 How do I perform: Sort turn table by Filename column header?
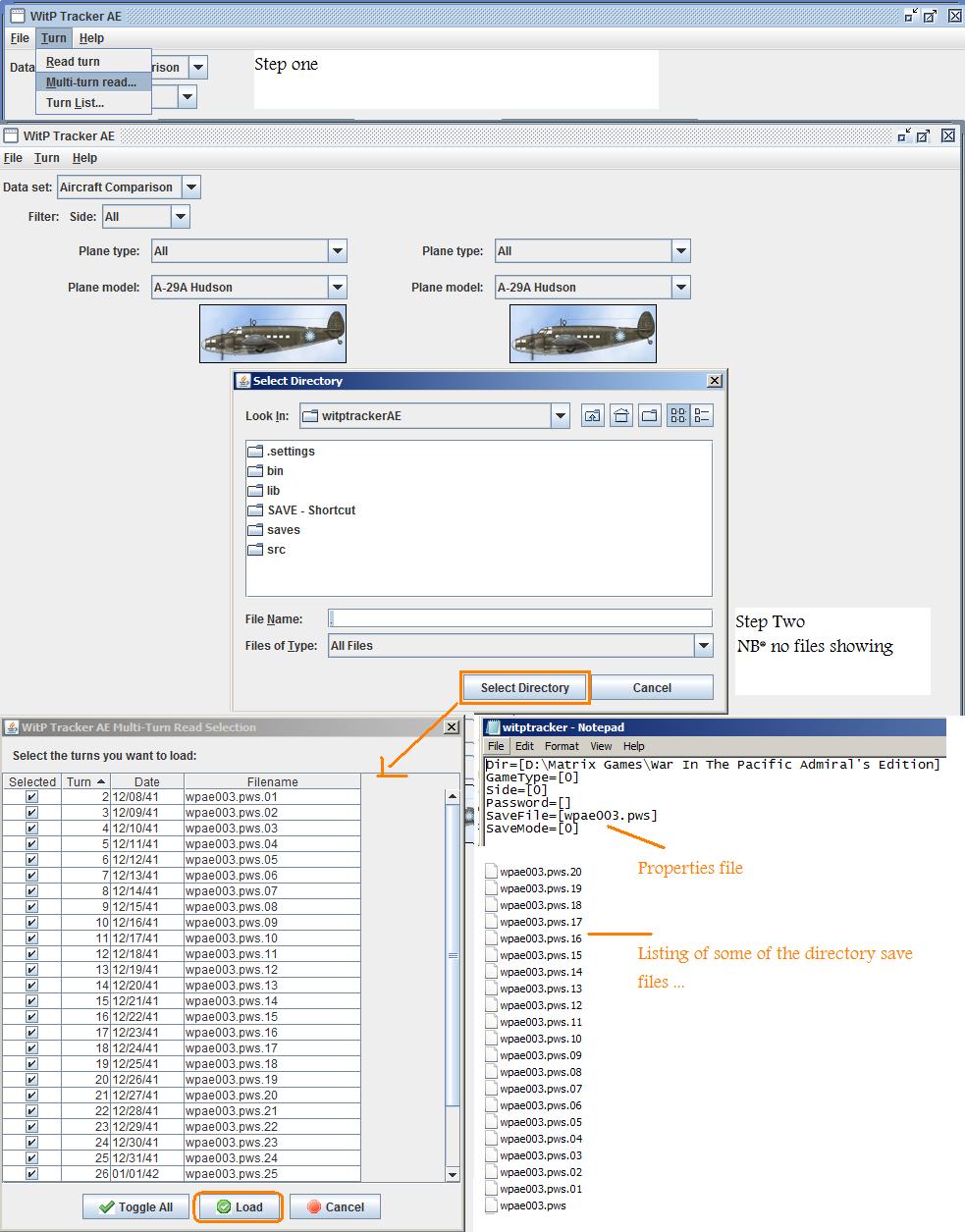[272, 782]
